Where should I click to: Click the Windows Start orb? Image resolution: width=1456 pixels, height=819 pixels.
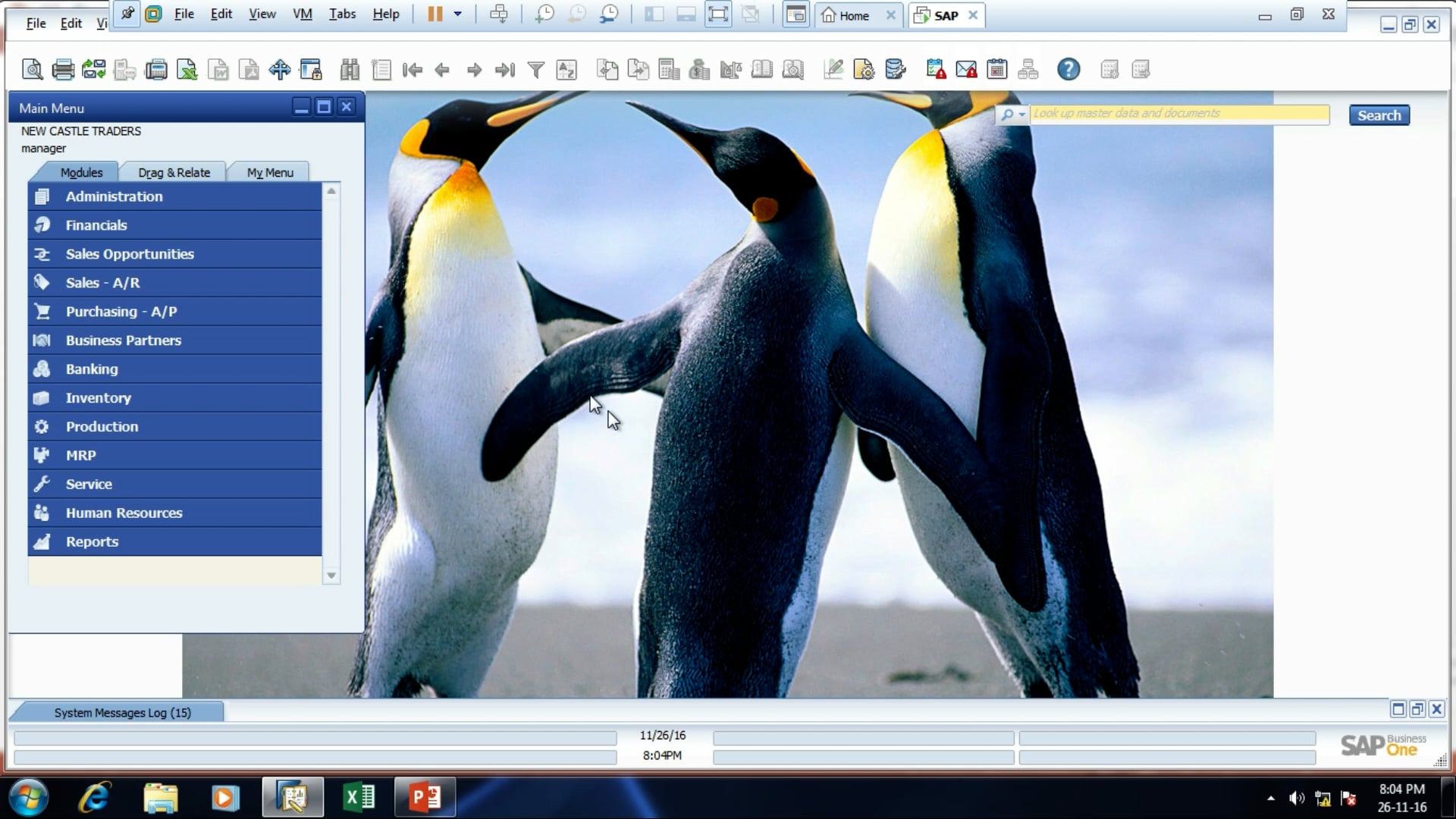[x=29, y=798]
